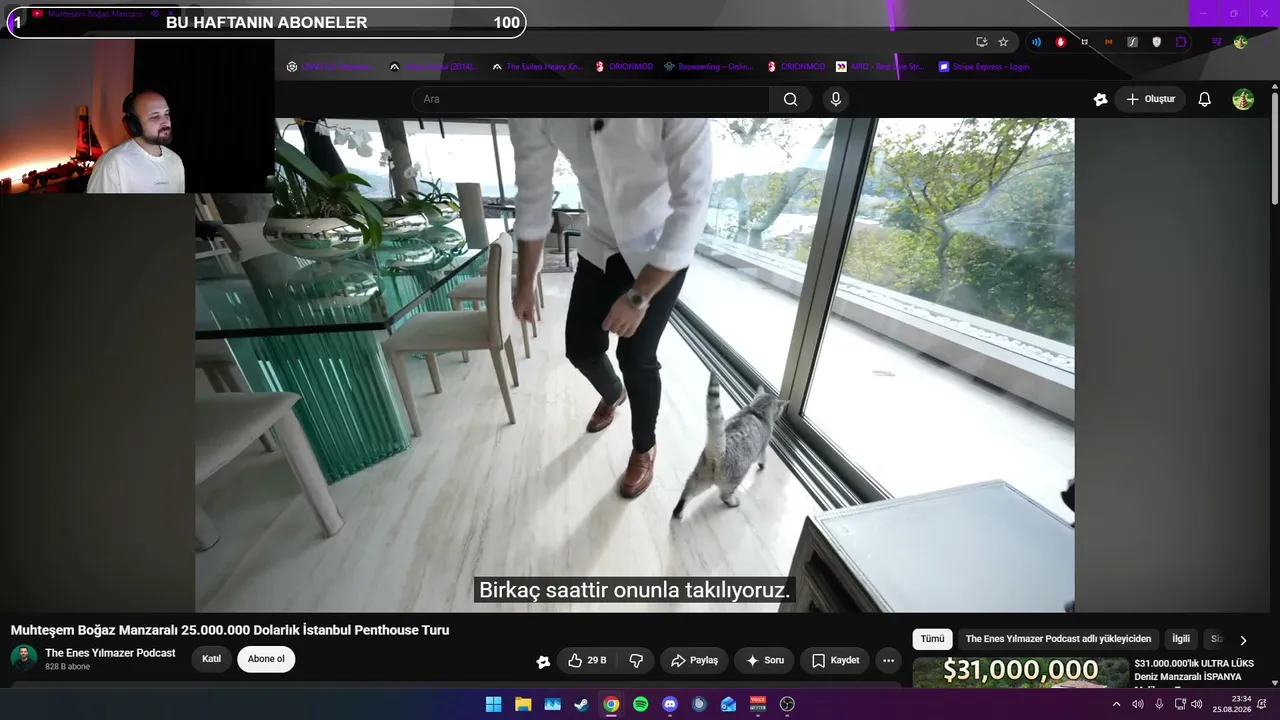Show hidden system tray icons

tap(1116, 704)
